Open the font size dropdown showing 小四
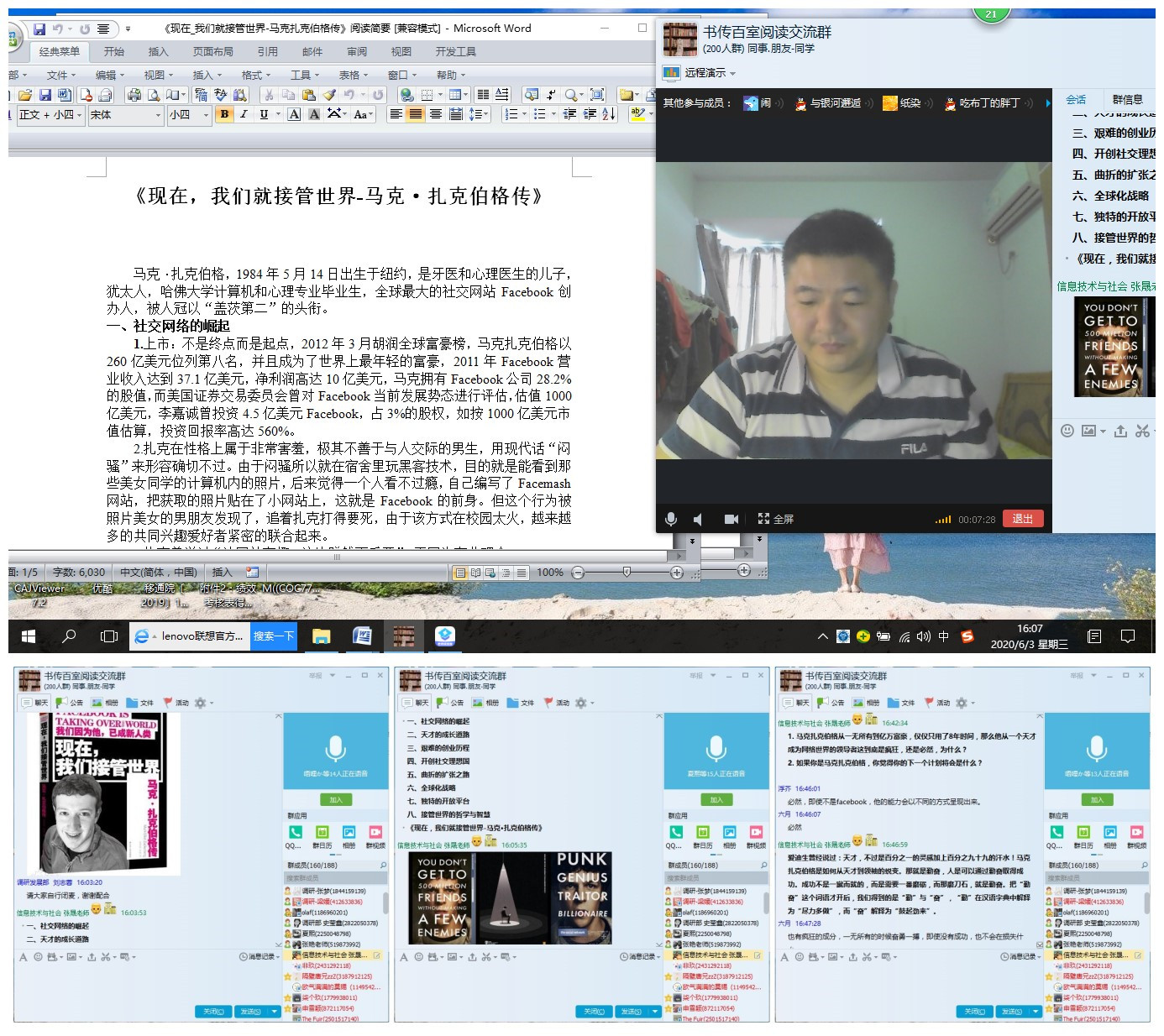Viewport: 1164px width, 1036px height. (x=206, y=115)
